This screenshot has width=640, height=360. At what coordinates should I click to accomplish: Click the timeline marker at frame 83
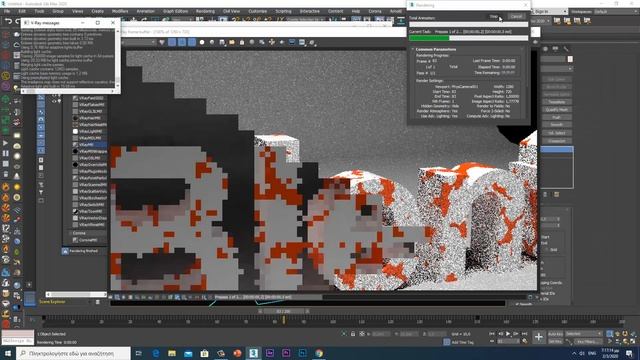(284, 321)
